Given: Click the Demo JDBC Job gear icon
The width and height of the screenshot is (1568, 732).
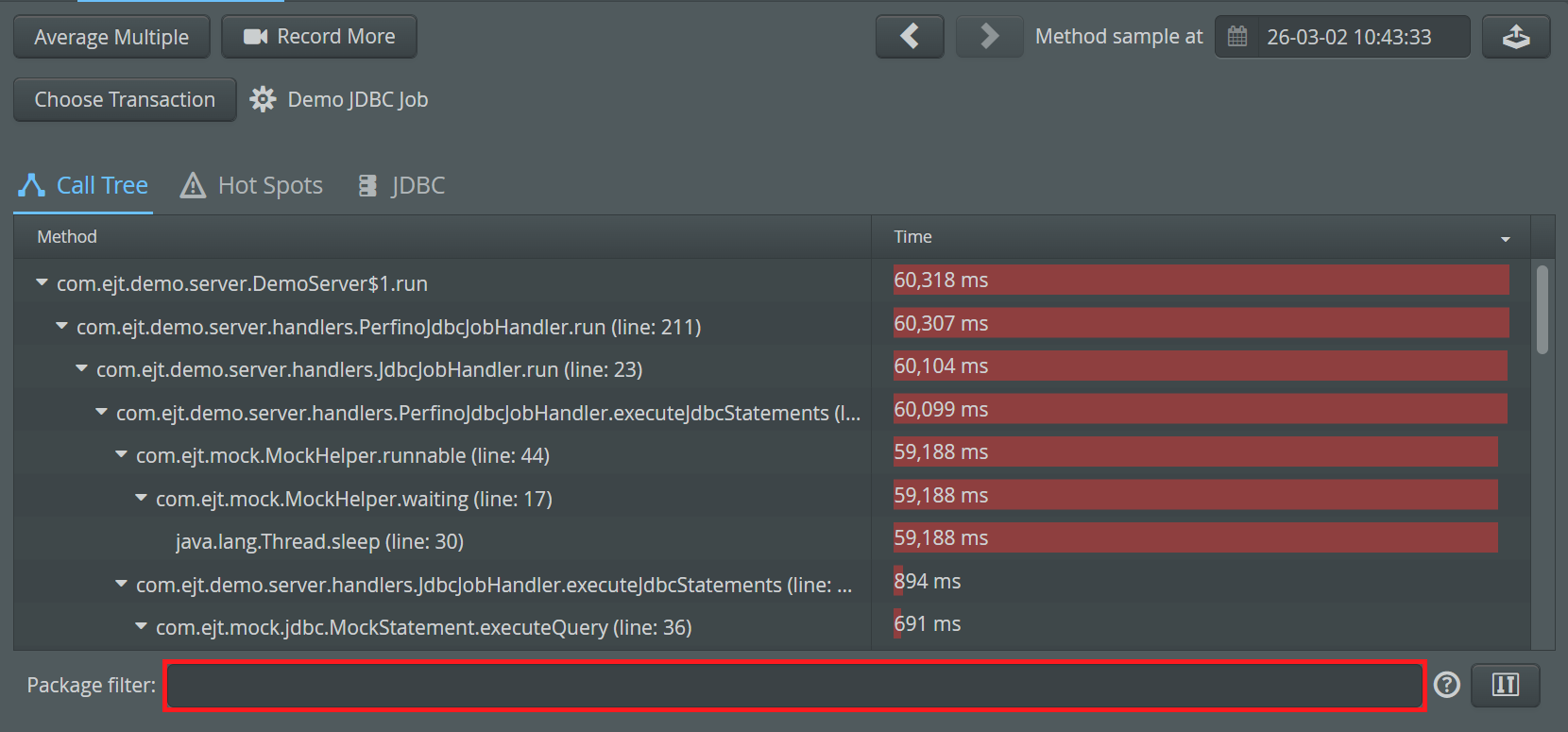Looking at the screenshot, I should pyautogui.click(x=263, y=99).
